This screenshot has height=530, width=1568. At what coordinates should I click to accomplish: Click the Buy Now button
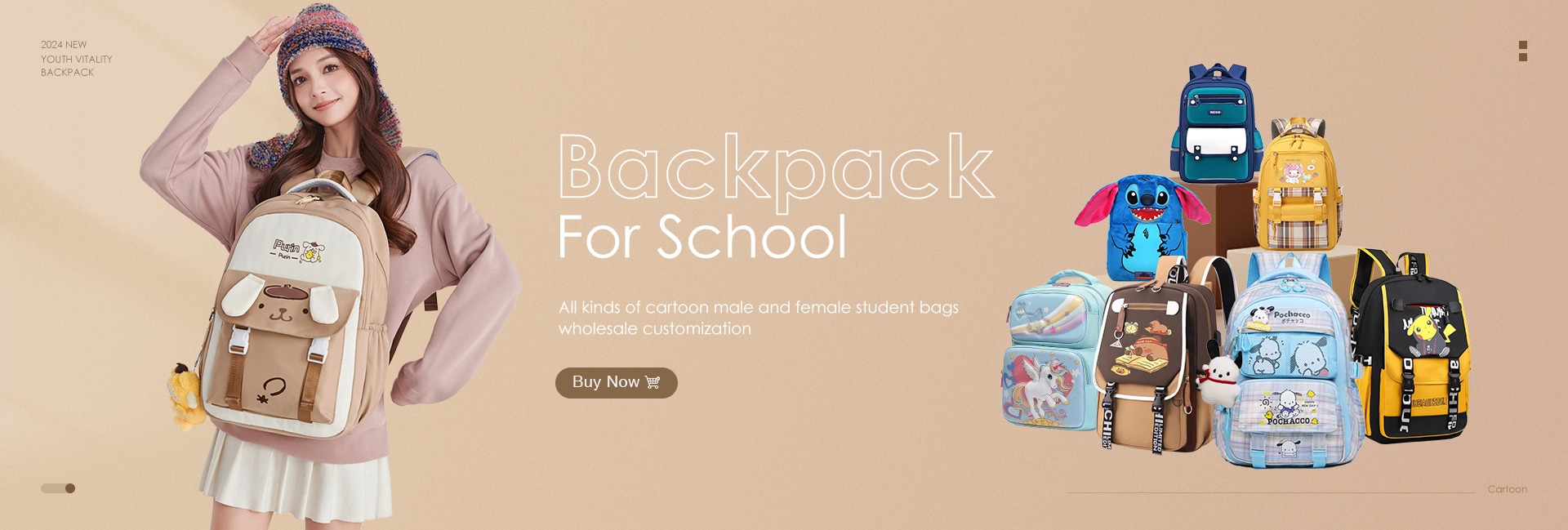(x=617, y=382)
